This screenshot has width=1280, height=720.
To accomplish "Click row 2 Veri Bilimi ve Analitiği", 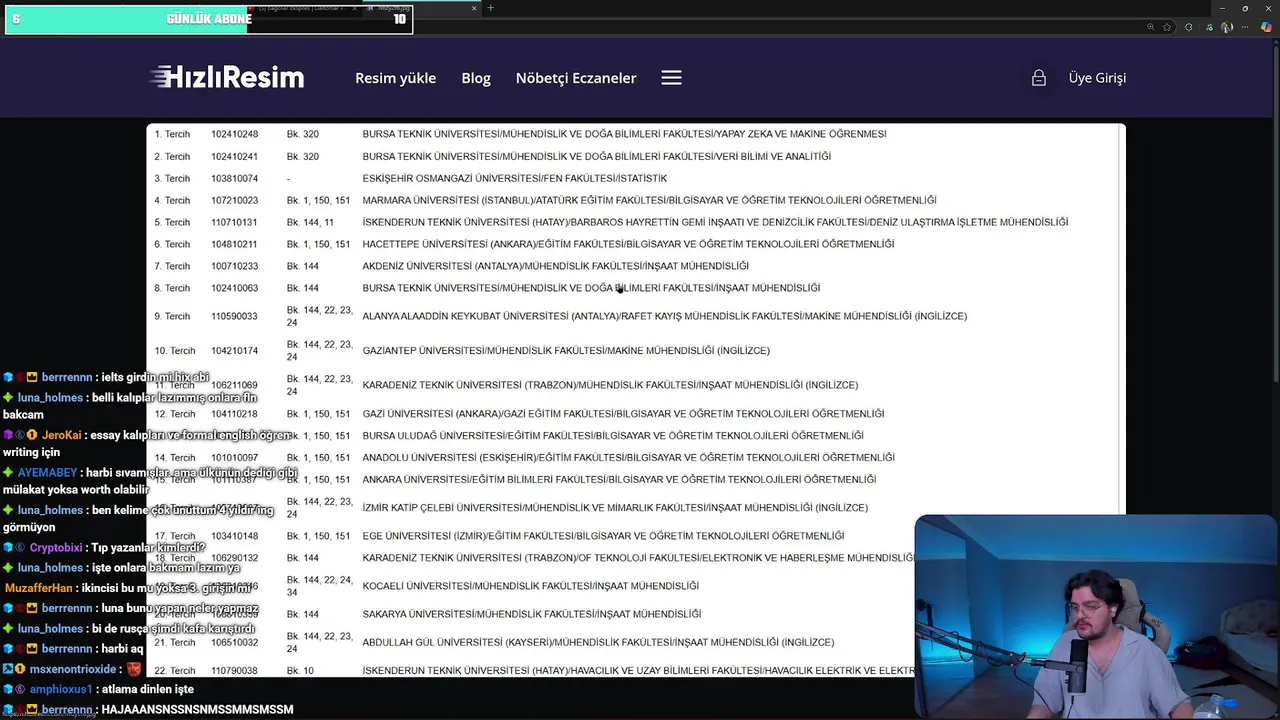I will 596,156.
